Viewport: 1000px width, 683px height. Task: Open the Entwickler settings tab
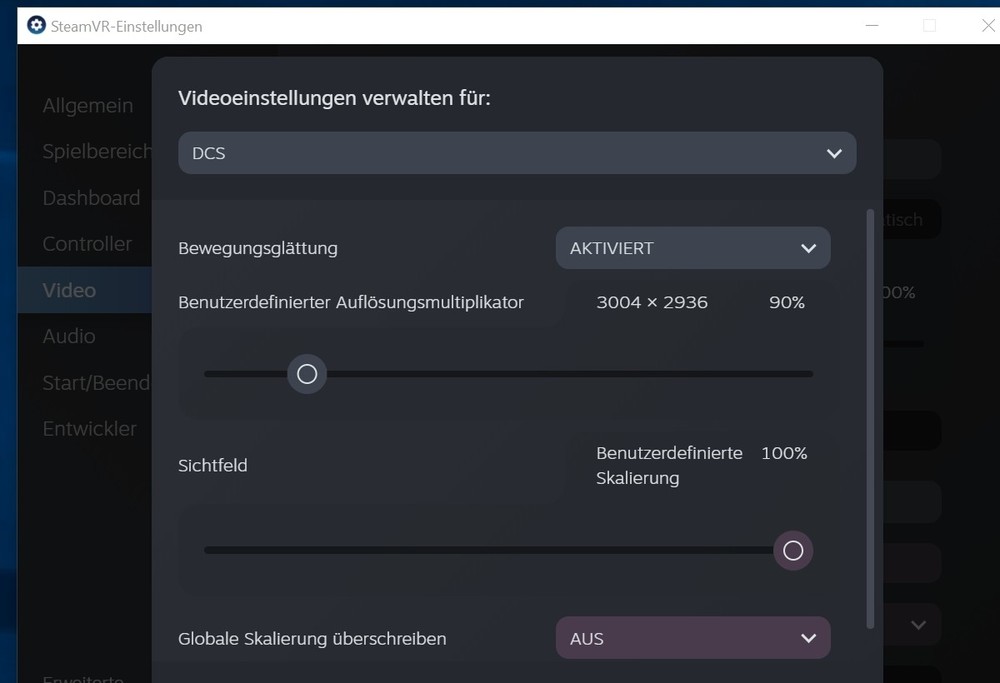pyautogui.click(x=89, y=428)
